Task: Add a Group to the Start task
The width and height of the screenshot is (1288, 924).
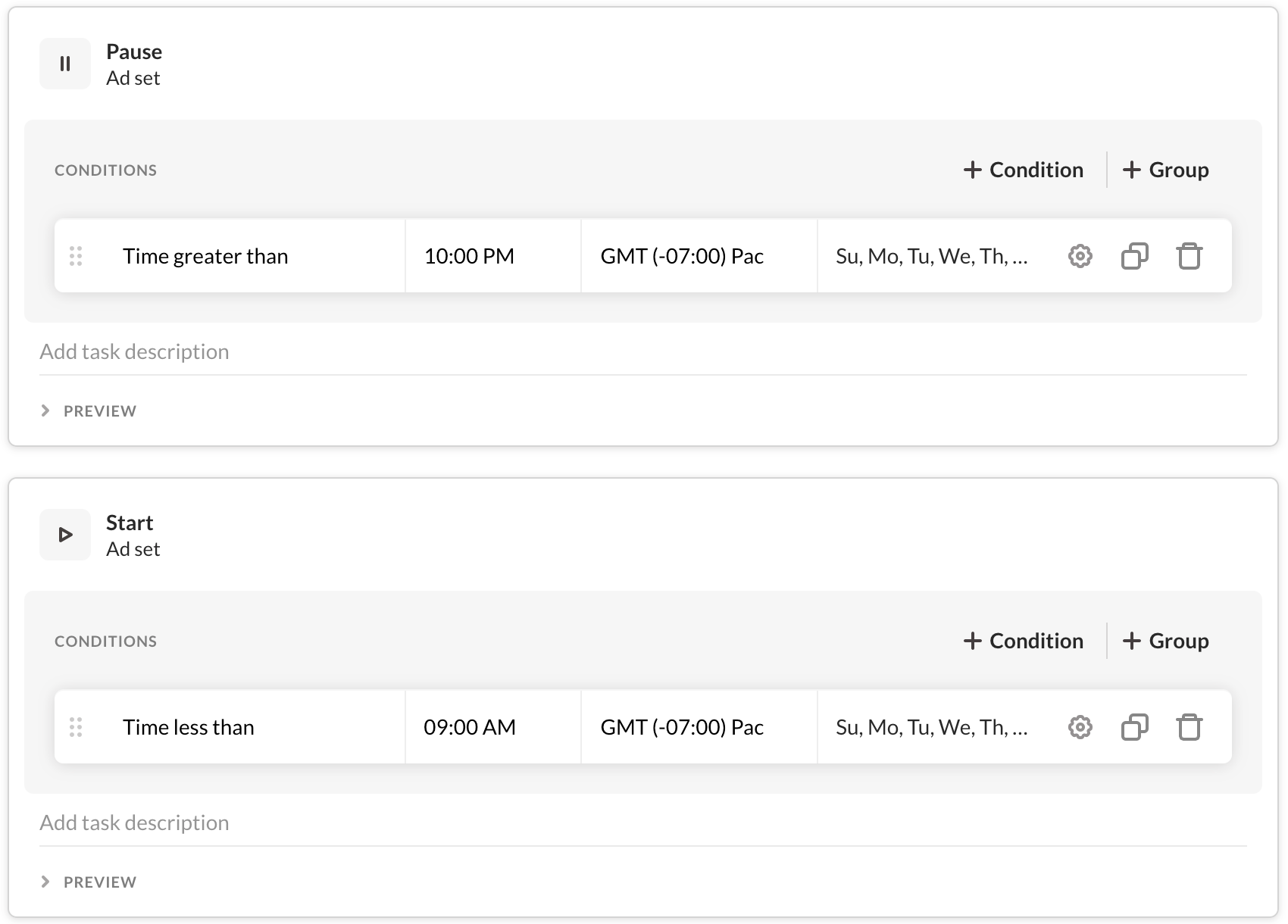Action: pos(1165,641)
